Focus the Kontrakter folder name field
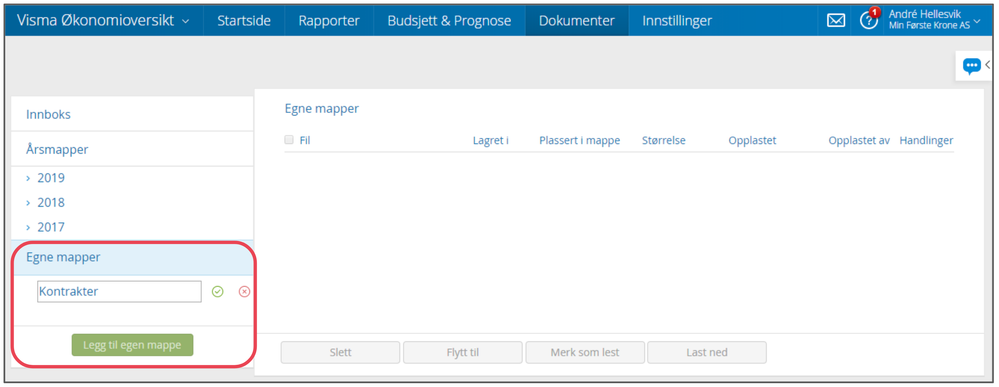Viewport: 999px width, 387px height. click(120, 291)
